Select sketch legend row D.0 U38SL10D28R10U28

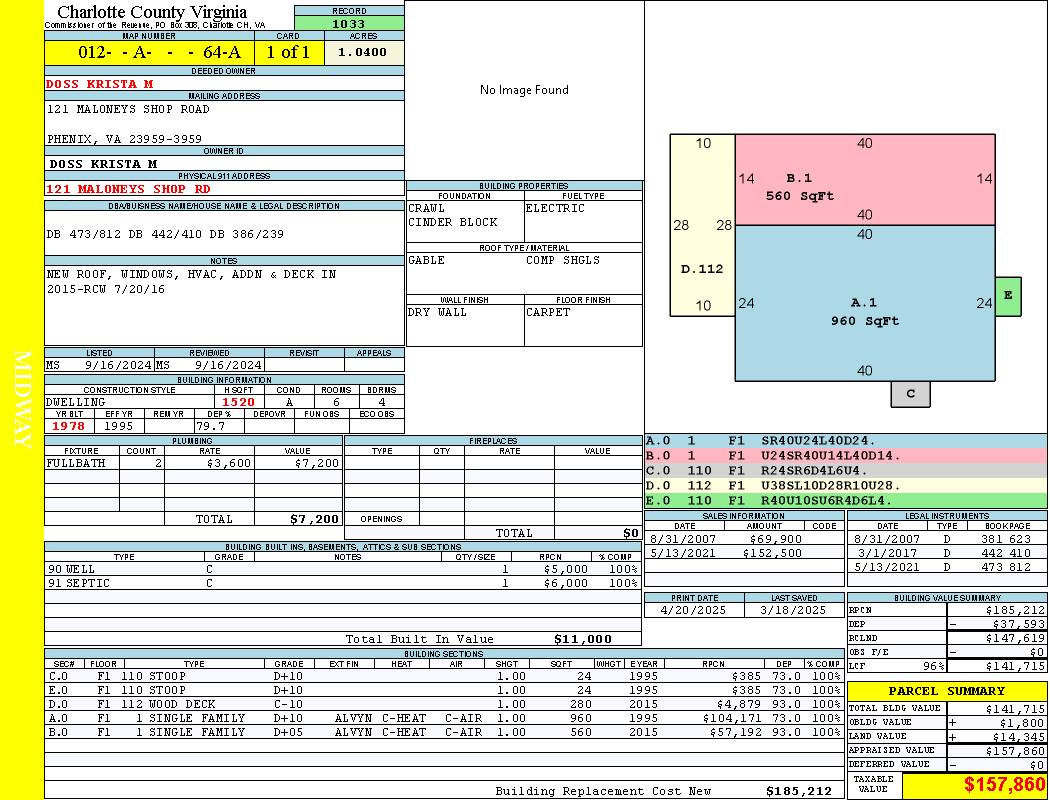(x=846, y=485)
